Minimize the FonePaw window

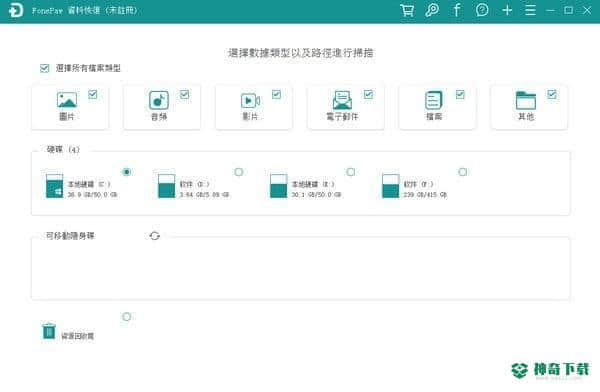point(551,10)
